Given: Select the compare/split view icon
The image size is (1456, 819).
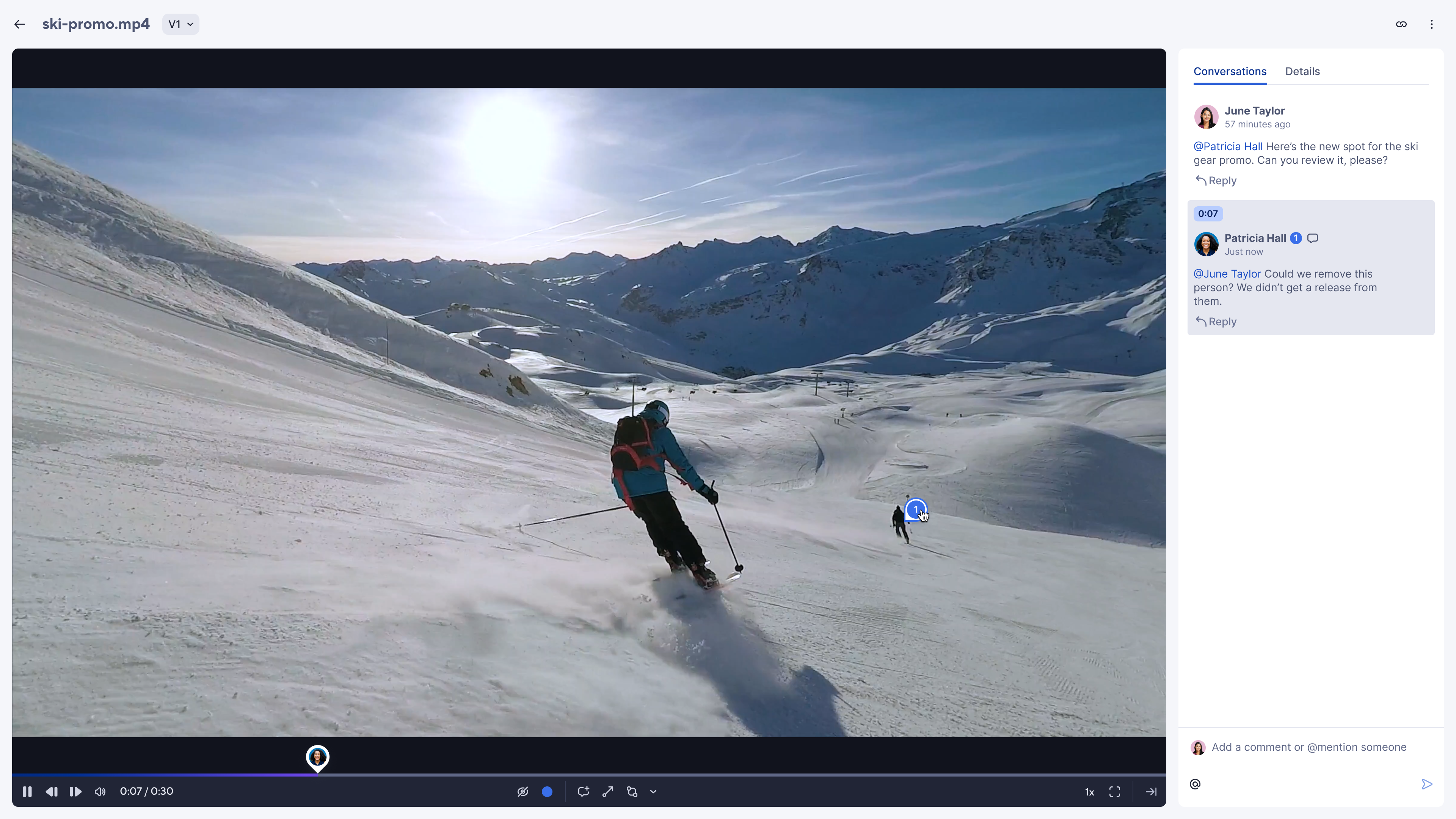Looking at the screenshot, I should 632,791.
